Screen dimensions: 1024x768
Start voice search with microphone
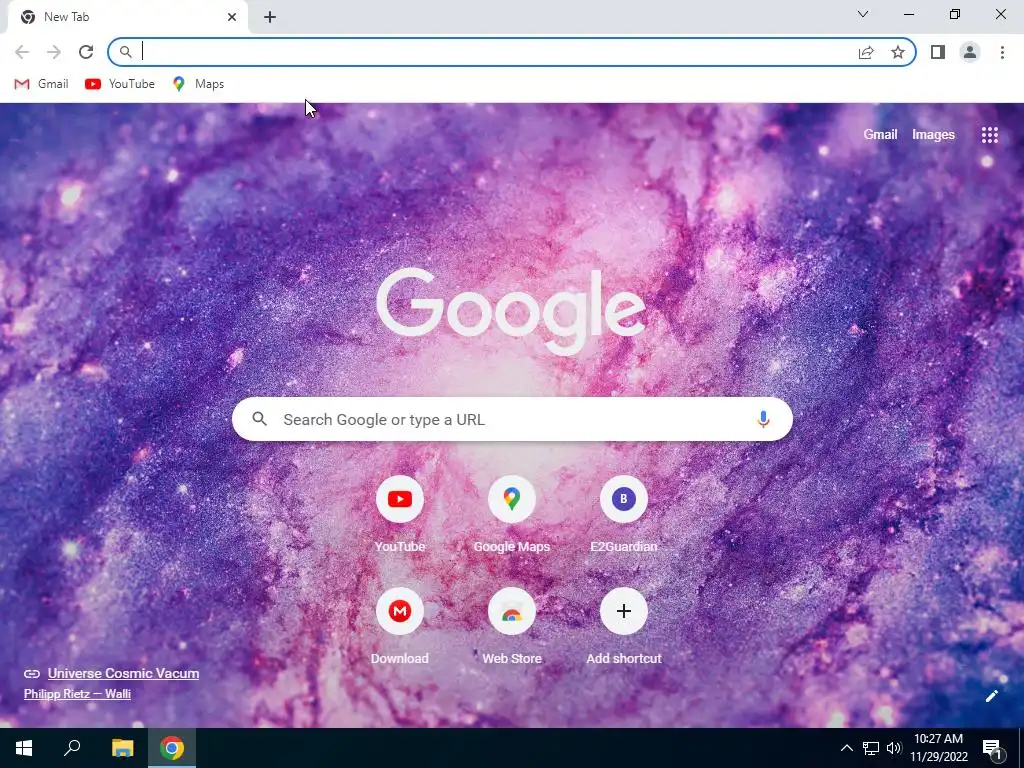763,419
